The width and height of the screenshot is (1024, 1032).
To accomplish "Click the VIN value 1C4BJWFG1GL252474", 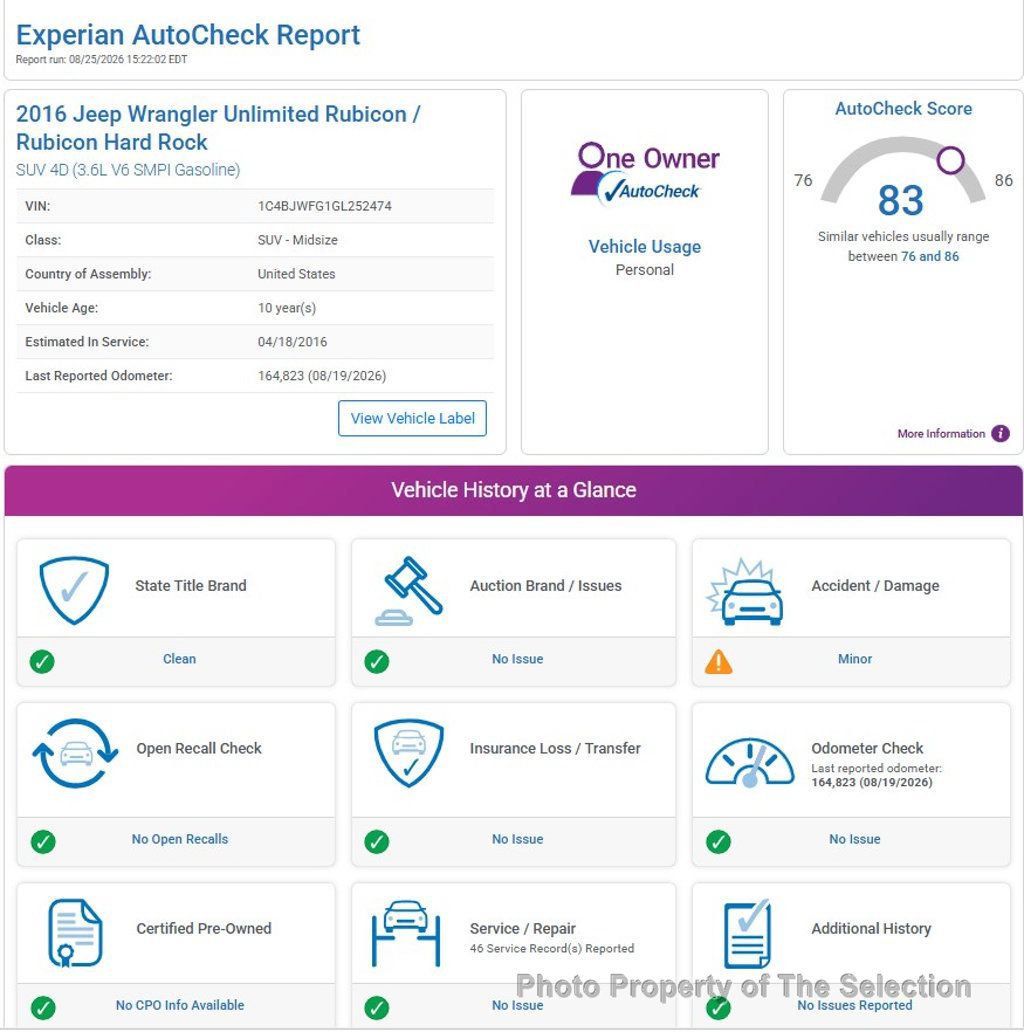I will (324, 206).
